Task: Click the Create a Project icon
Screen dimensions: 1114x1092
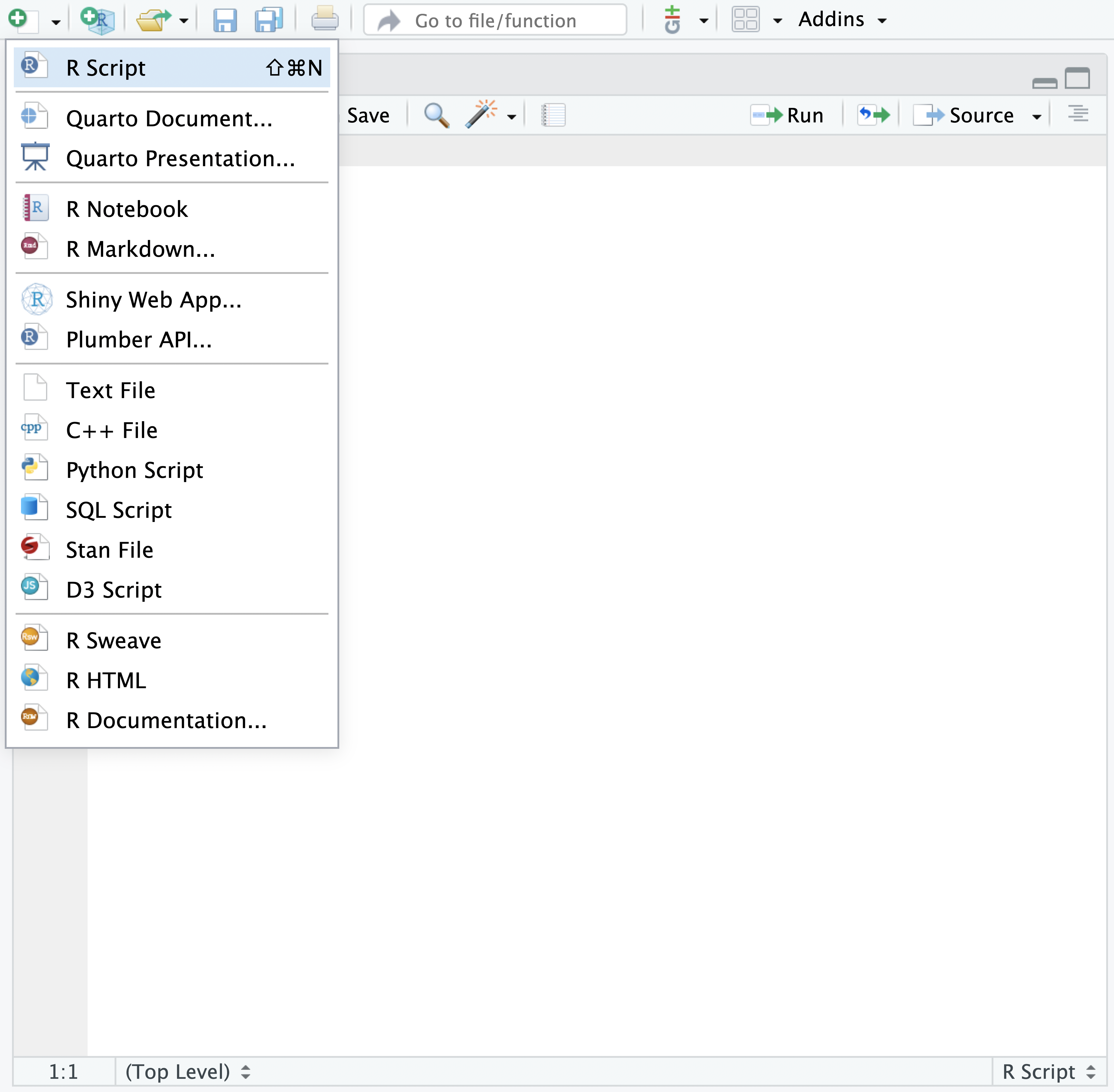Action: coord(97,21)
